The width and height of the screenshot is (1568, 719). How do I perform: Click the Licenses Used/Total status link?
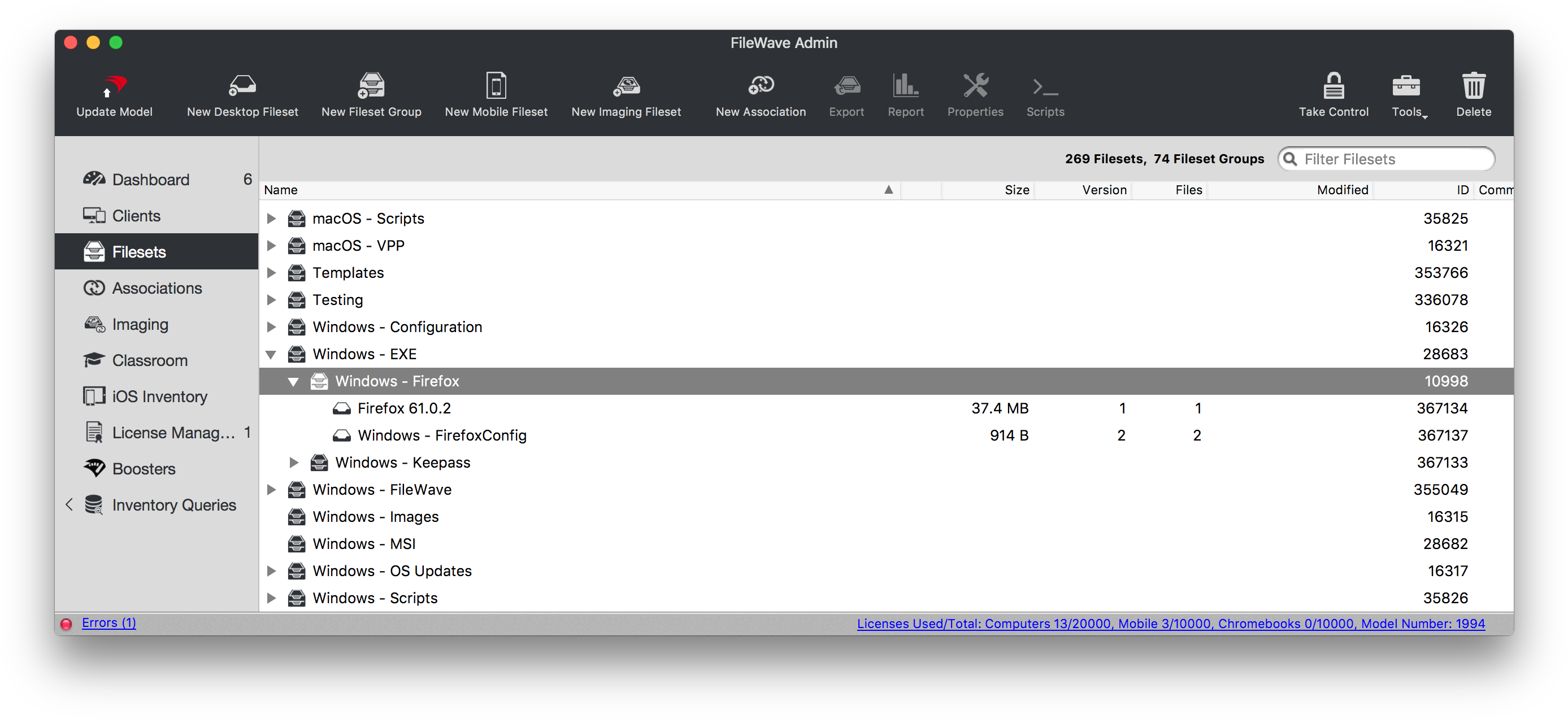(1171, 624)
